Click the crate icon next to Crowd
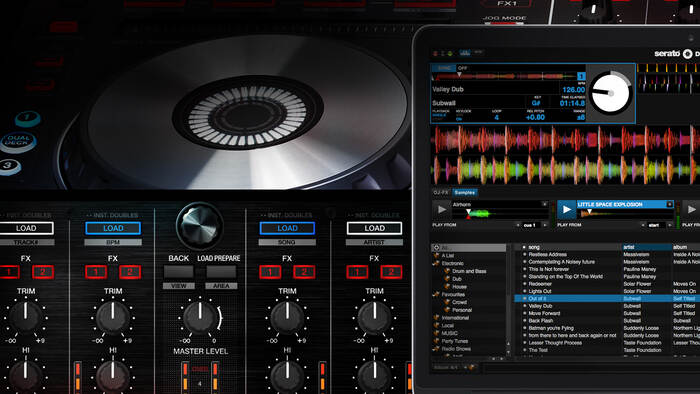 [x=447, y=302]
